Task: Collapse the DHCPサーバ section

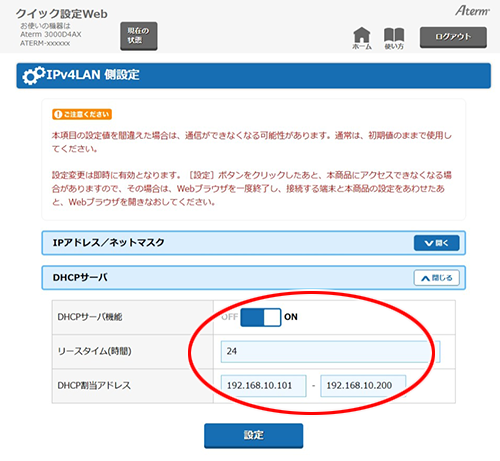Action: (436, 278)
